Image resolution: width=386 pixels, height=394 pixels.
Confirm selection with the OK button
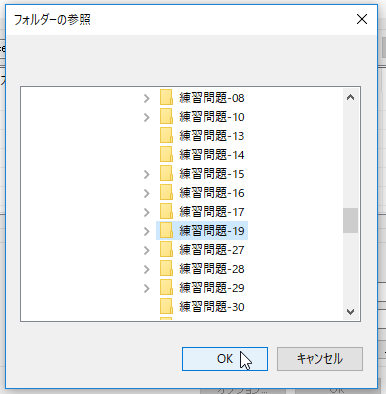225,359
